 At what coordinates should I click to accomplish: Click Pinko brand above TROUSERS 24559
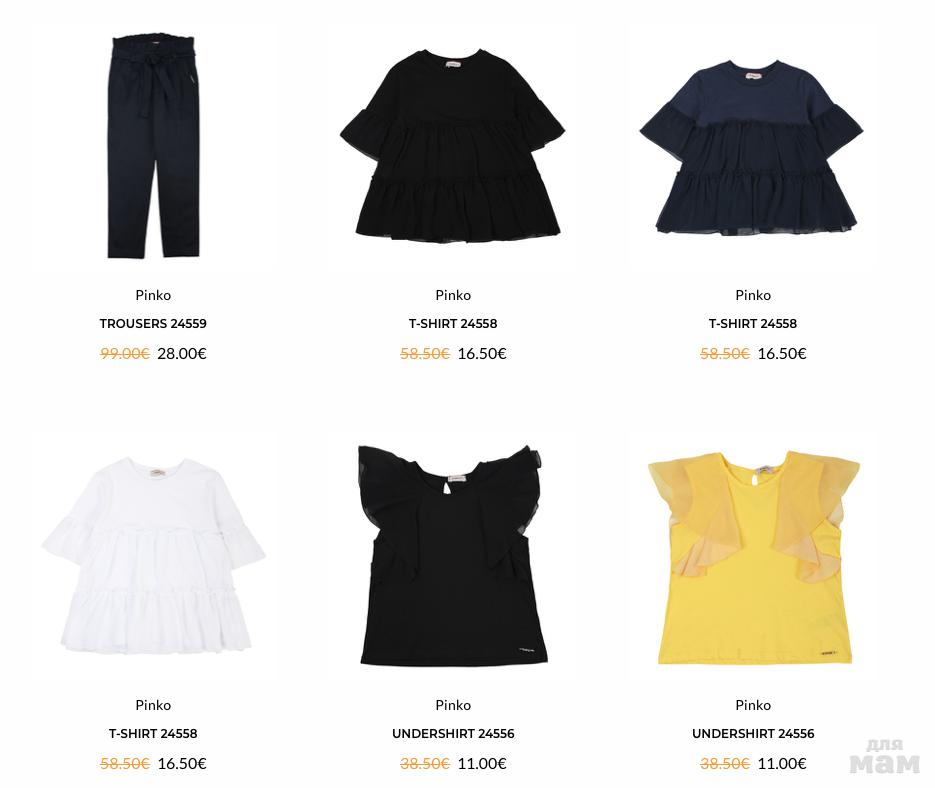(153, 295)
